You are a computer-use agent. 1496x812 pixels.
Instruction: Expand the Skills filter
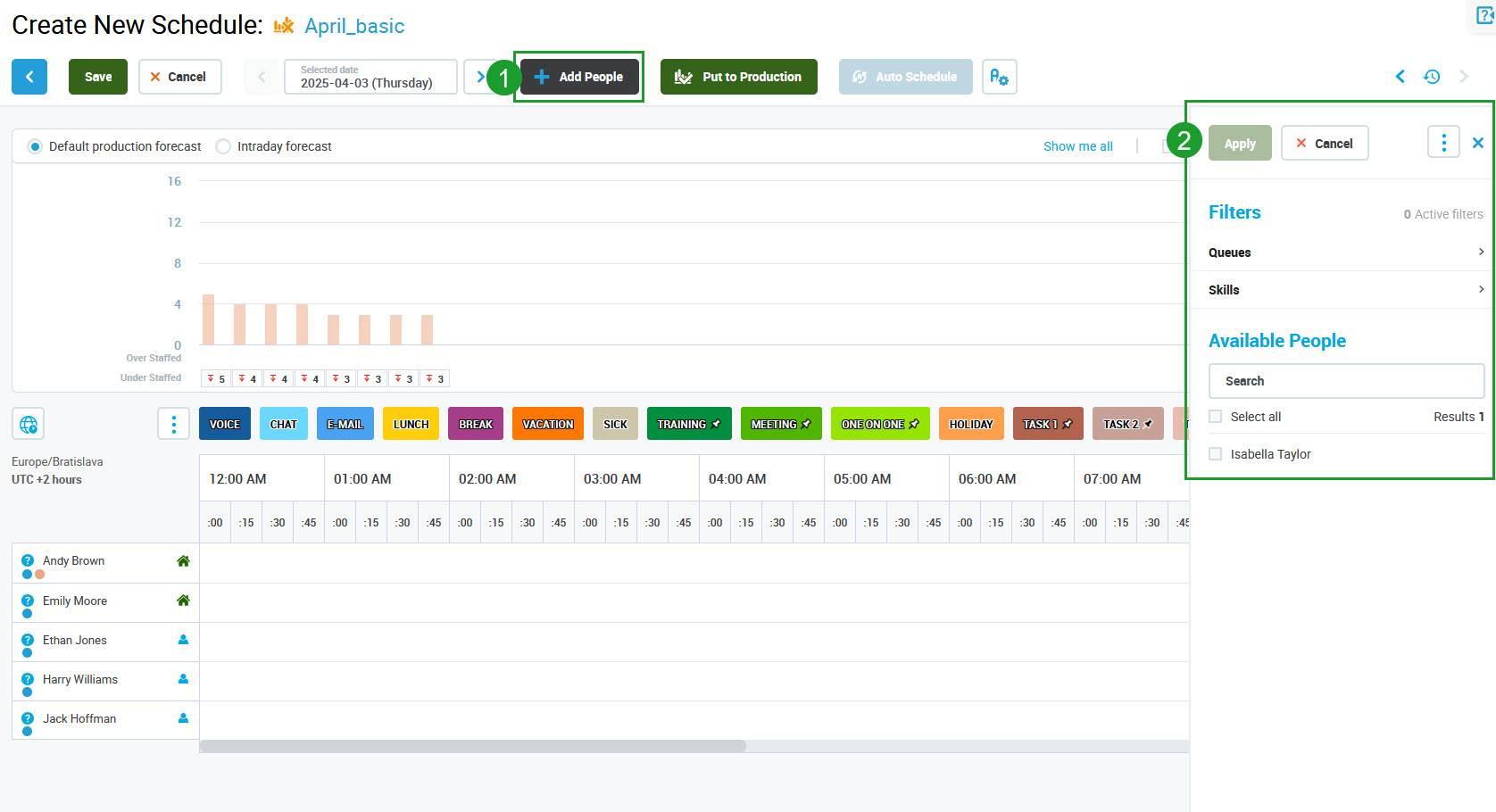[x=1345, y=290]
